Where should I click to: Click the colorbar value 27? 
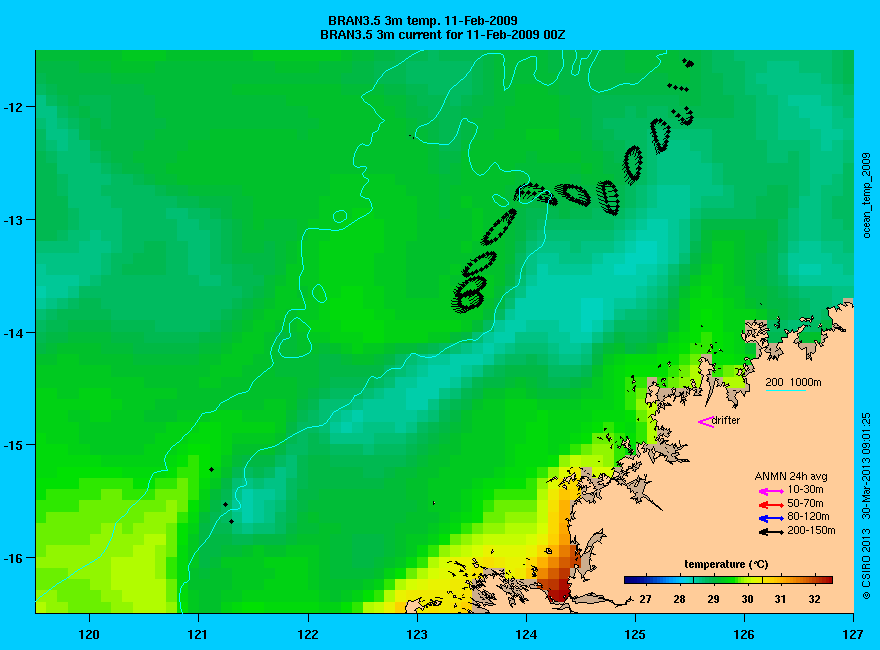[x=645, y=599]
